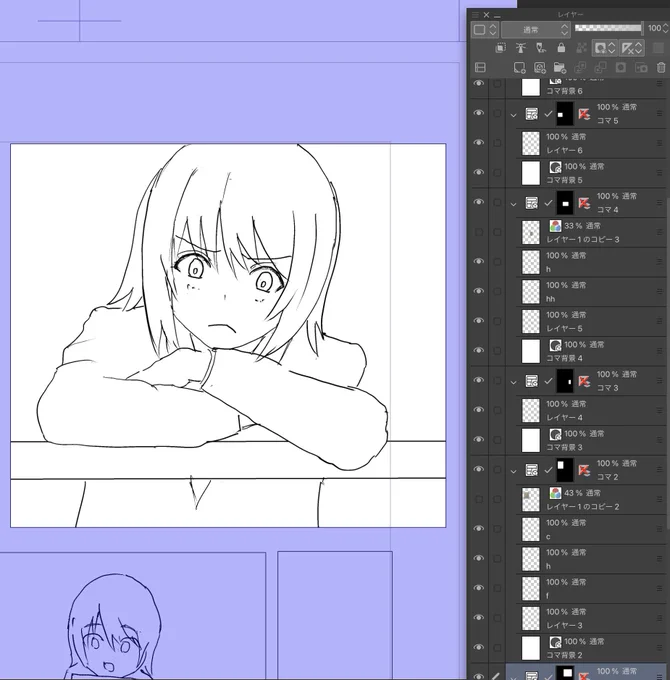Hide コマ背景 5 layer
The width and height of the screenshot is (670, 680).
pyautogui.click(x=479, y=173)
